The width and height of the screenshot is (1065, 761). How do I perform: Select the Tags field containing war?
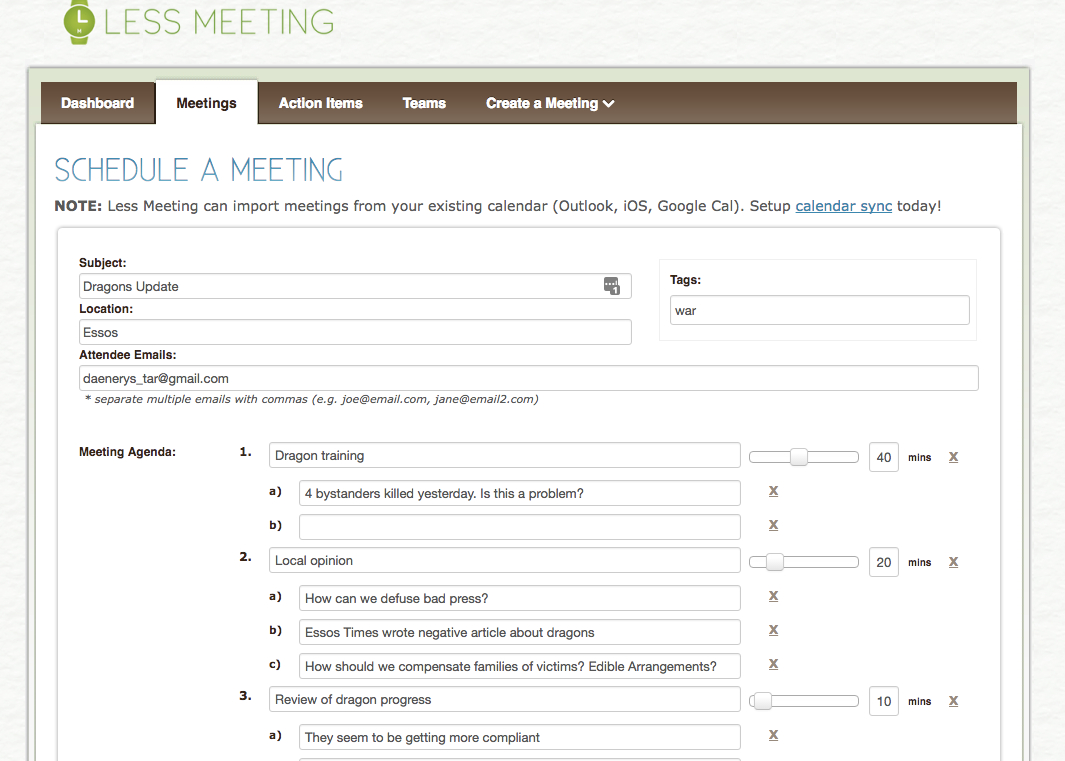pos(818,310)
